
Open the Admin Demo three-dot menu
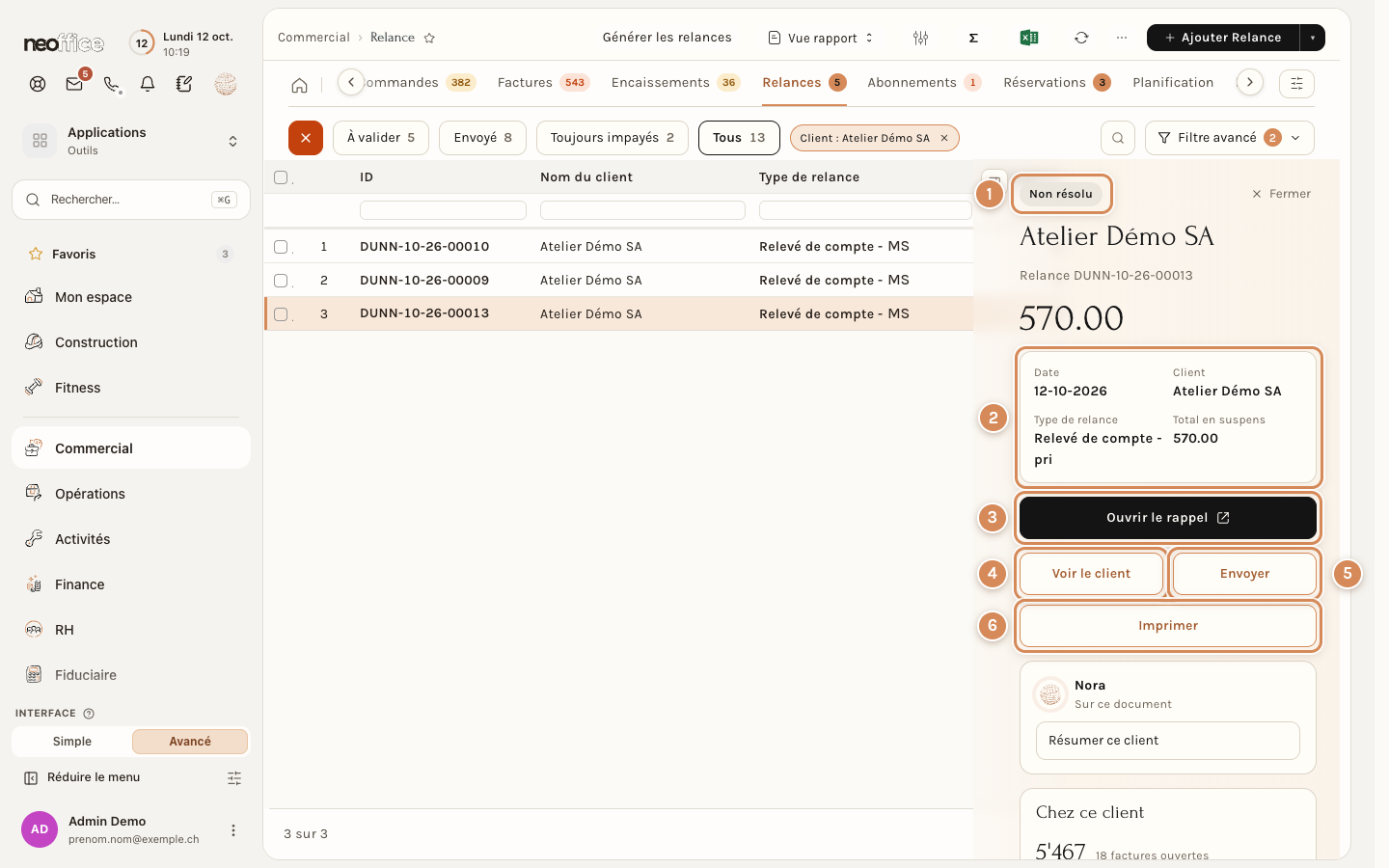pos(232,830)
